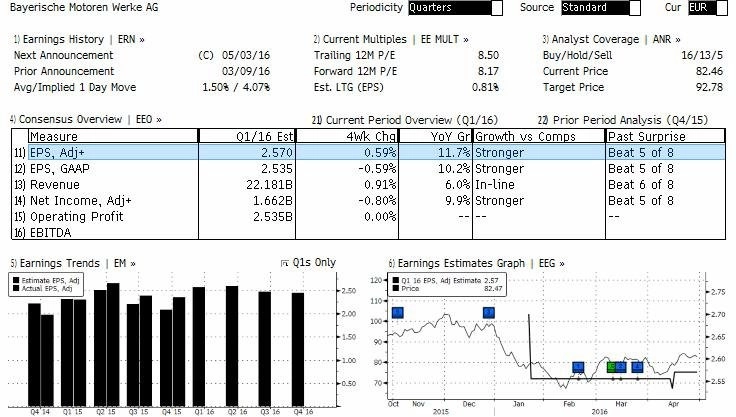This screenshot has width=736, height=417.
Task: Click the 4Wk Chg column header
Action: coord(347,136)
